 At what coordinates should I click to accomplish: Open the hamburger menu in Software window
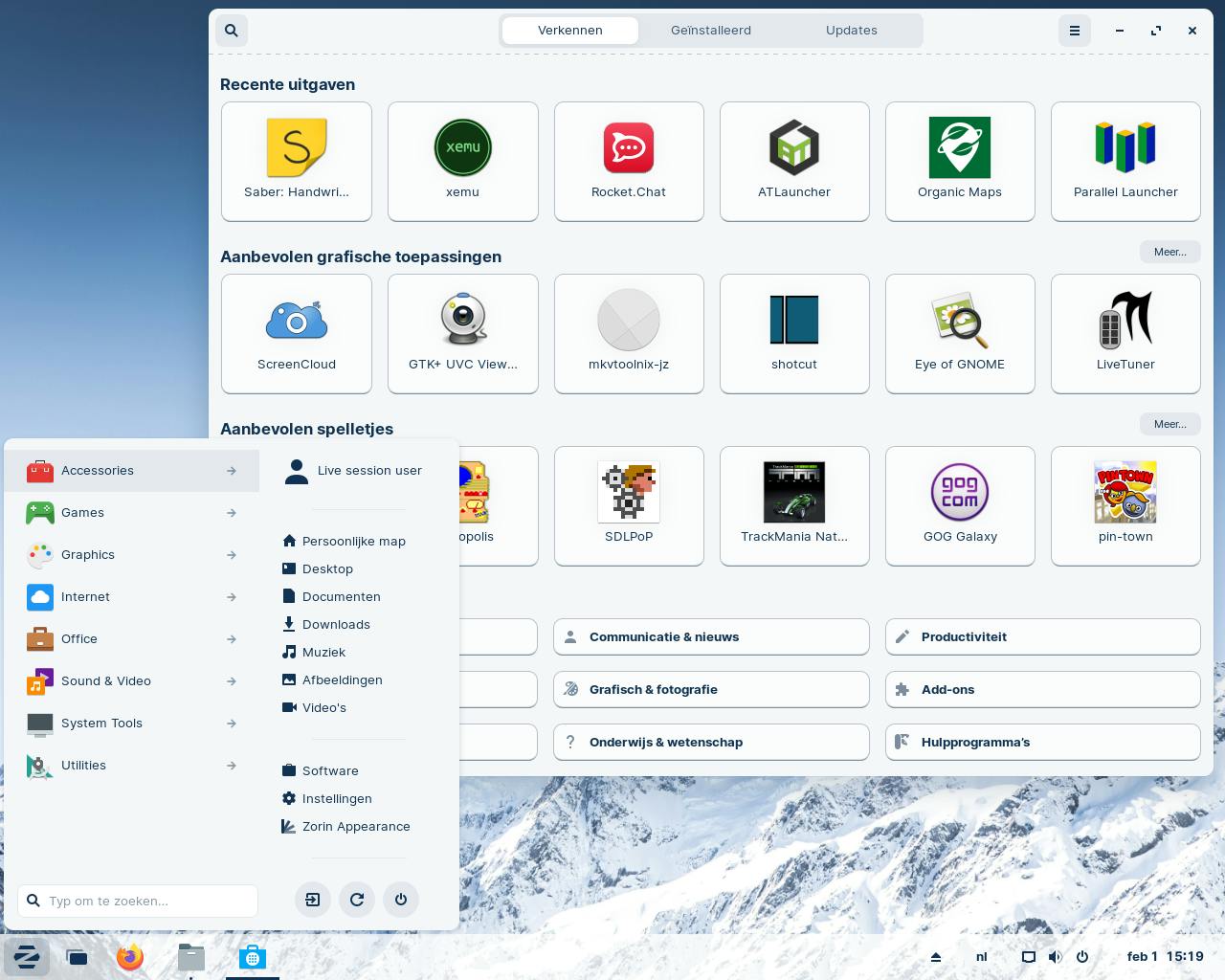(x=1075, y=31)
